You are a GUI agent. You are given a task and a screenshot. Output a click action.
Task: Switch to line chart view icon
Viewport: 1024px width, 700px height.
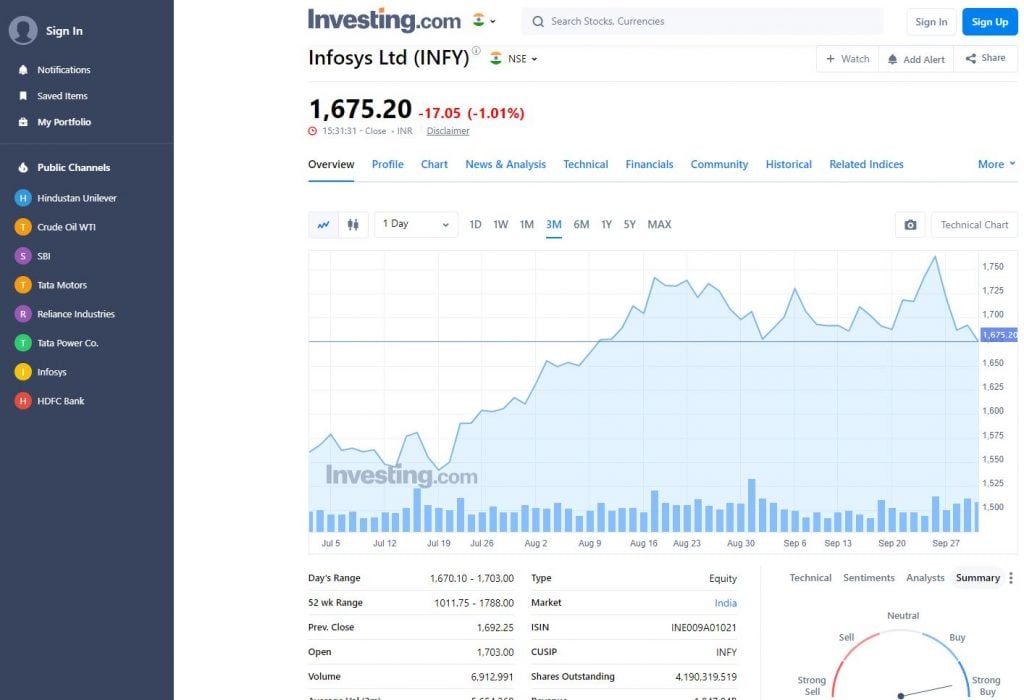click(x=323, y=225)
